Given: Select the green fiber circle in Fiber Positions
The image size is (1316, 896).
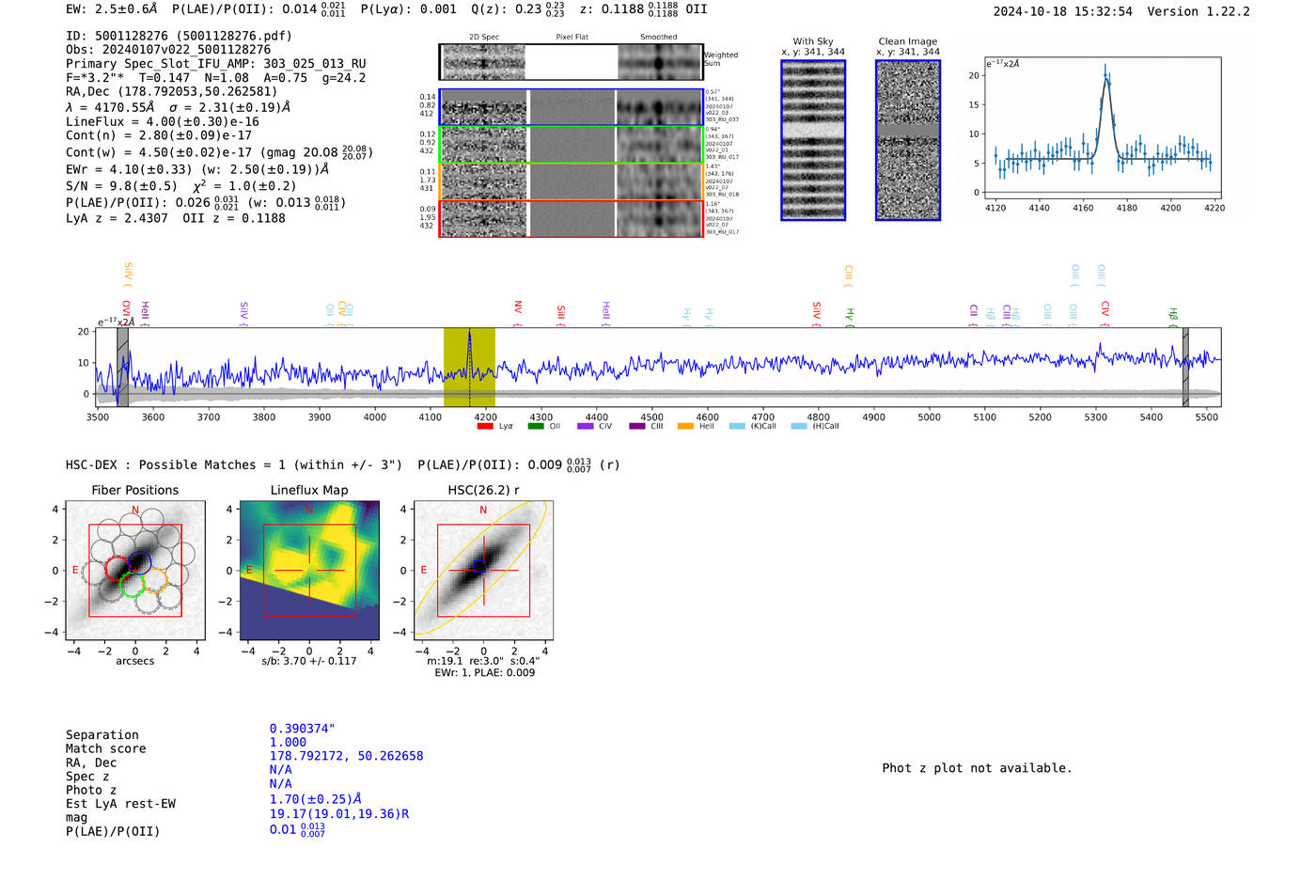Looking at the screenshot, I should click(133, 585).
